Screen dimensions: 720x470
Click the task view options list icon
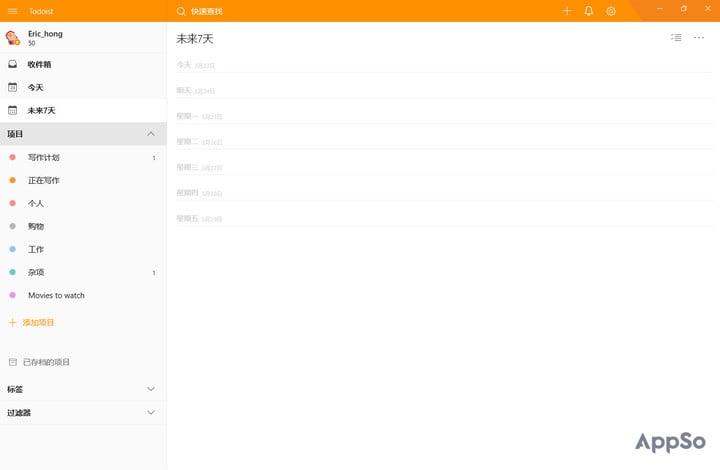point(676,38)
